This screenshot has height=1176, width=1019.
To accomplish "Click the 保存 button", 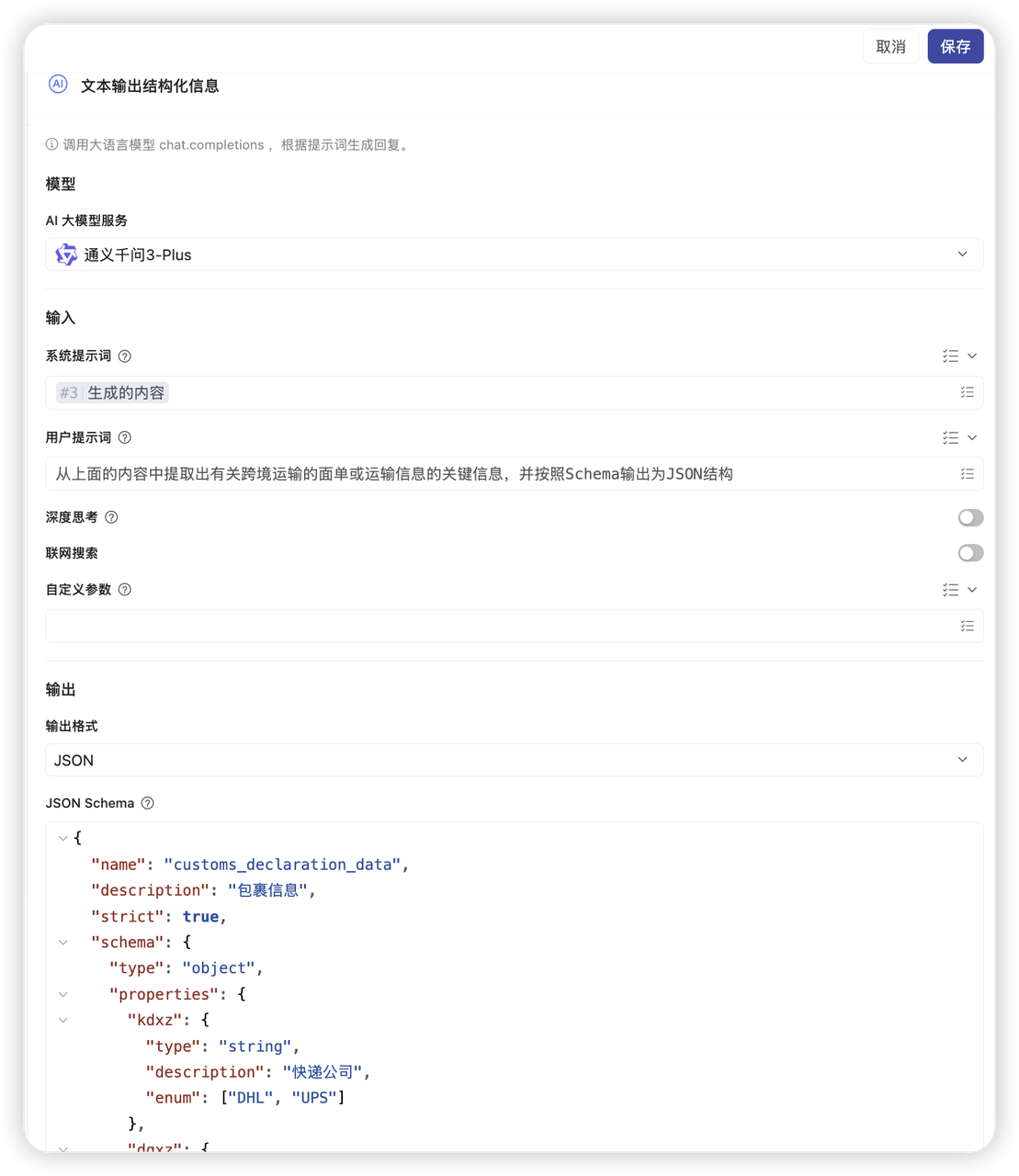I will tap(955, 47).
